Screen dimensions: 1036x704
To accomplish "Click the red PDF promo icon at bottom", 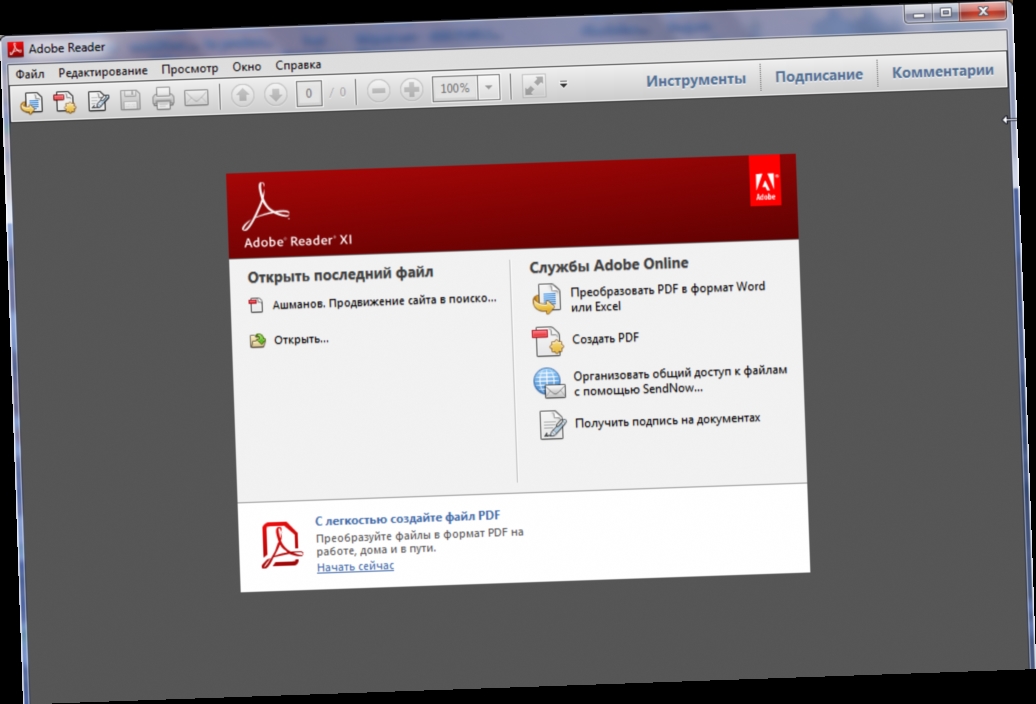I will (x=281, y=545).
